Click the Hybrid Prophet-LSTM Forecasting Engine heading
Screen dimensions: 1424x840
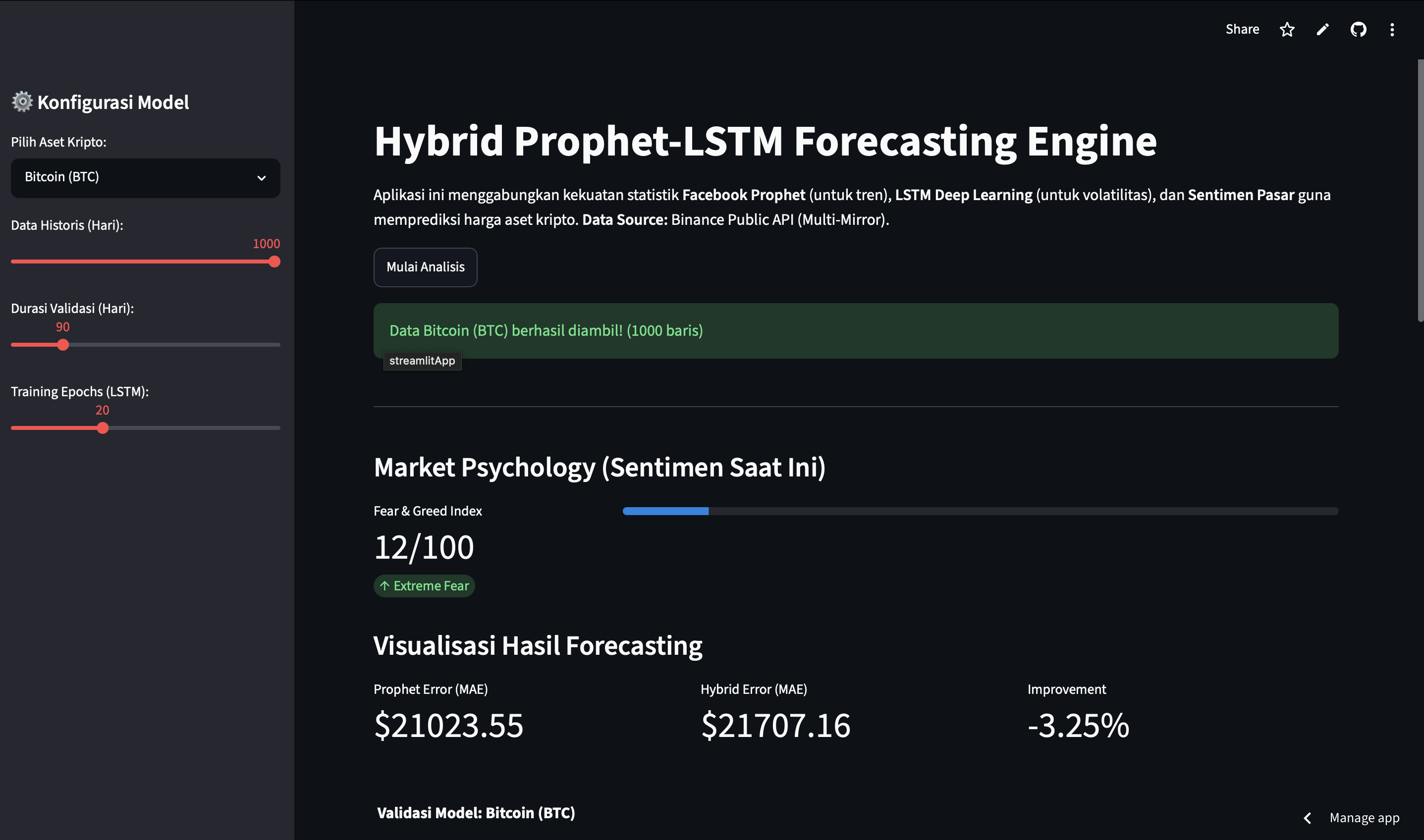(x=765, y=141)
